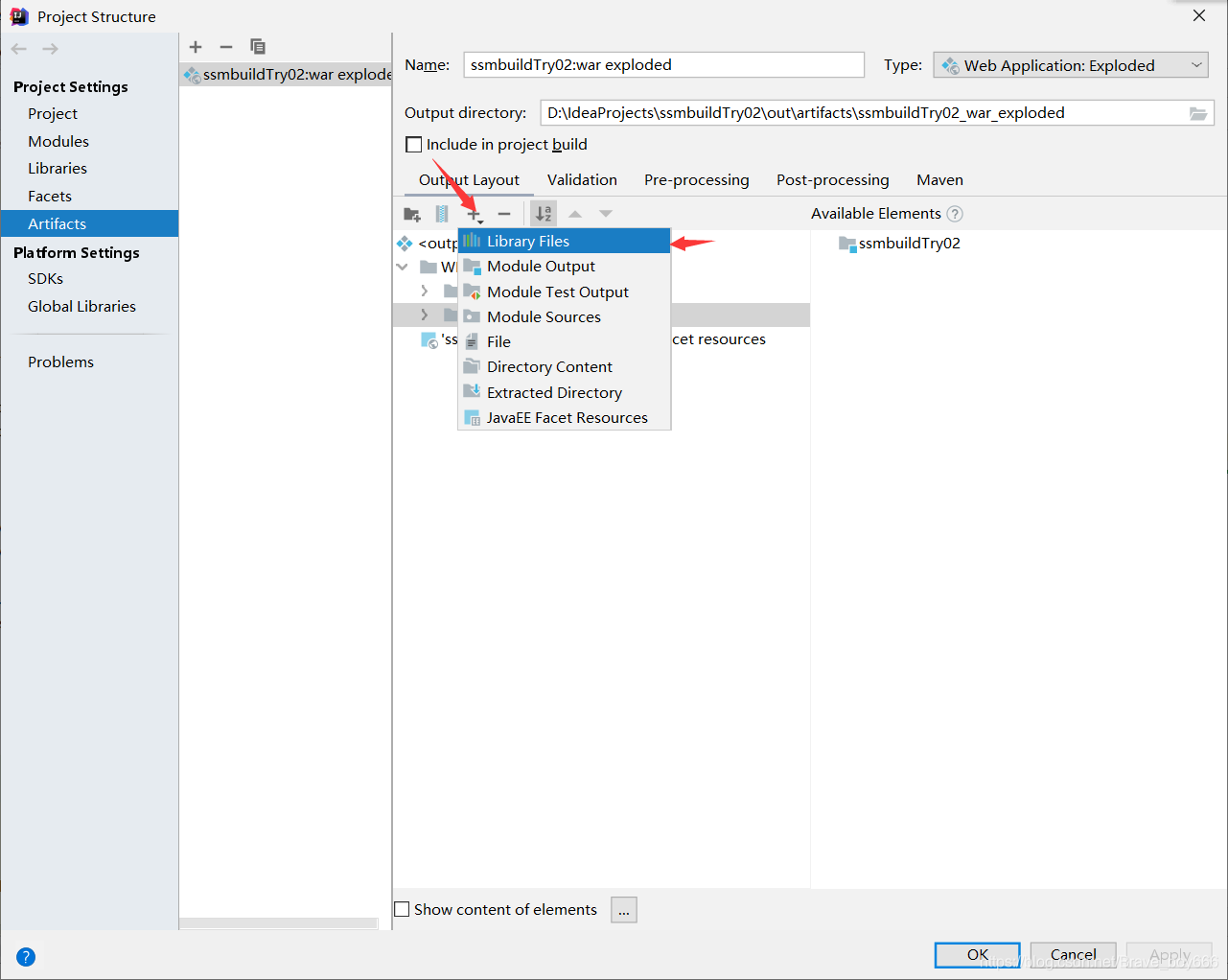Screen dimensions: 1228x980
Task: Choose Library Files from the popup menu
Action: (x=564, y=242)
